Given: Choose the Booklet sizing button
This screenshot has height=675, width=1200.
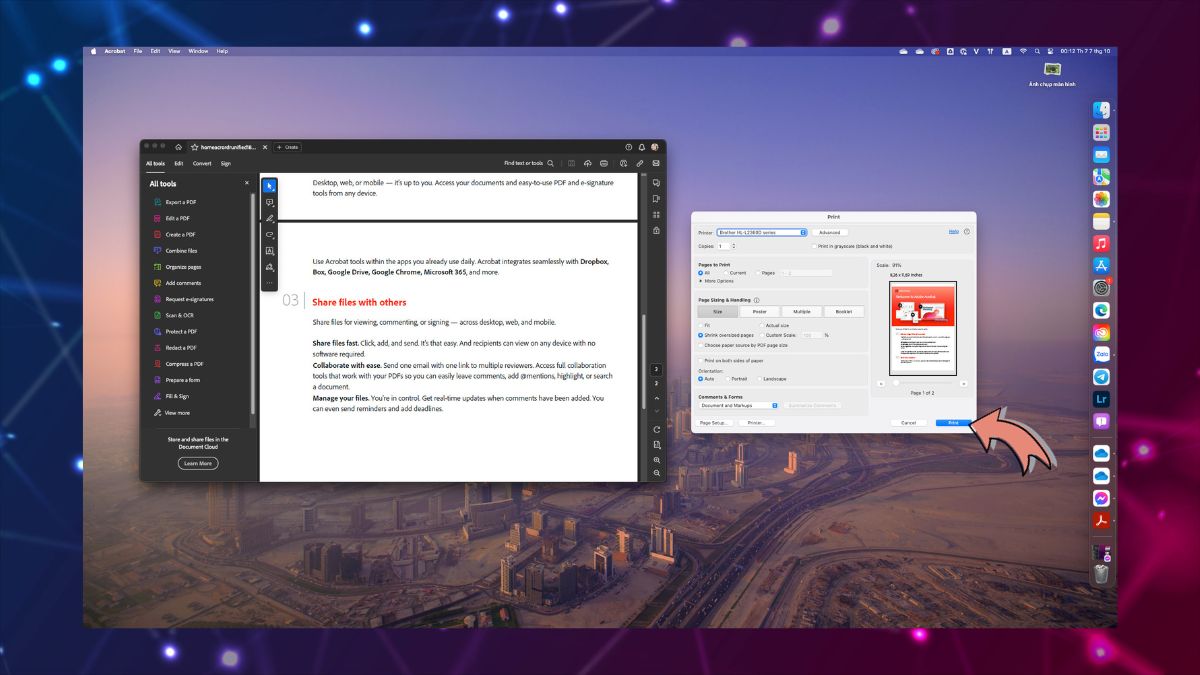Looking at the screenshot, I should 844,312.
